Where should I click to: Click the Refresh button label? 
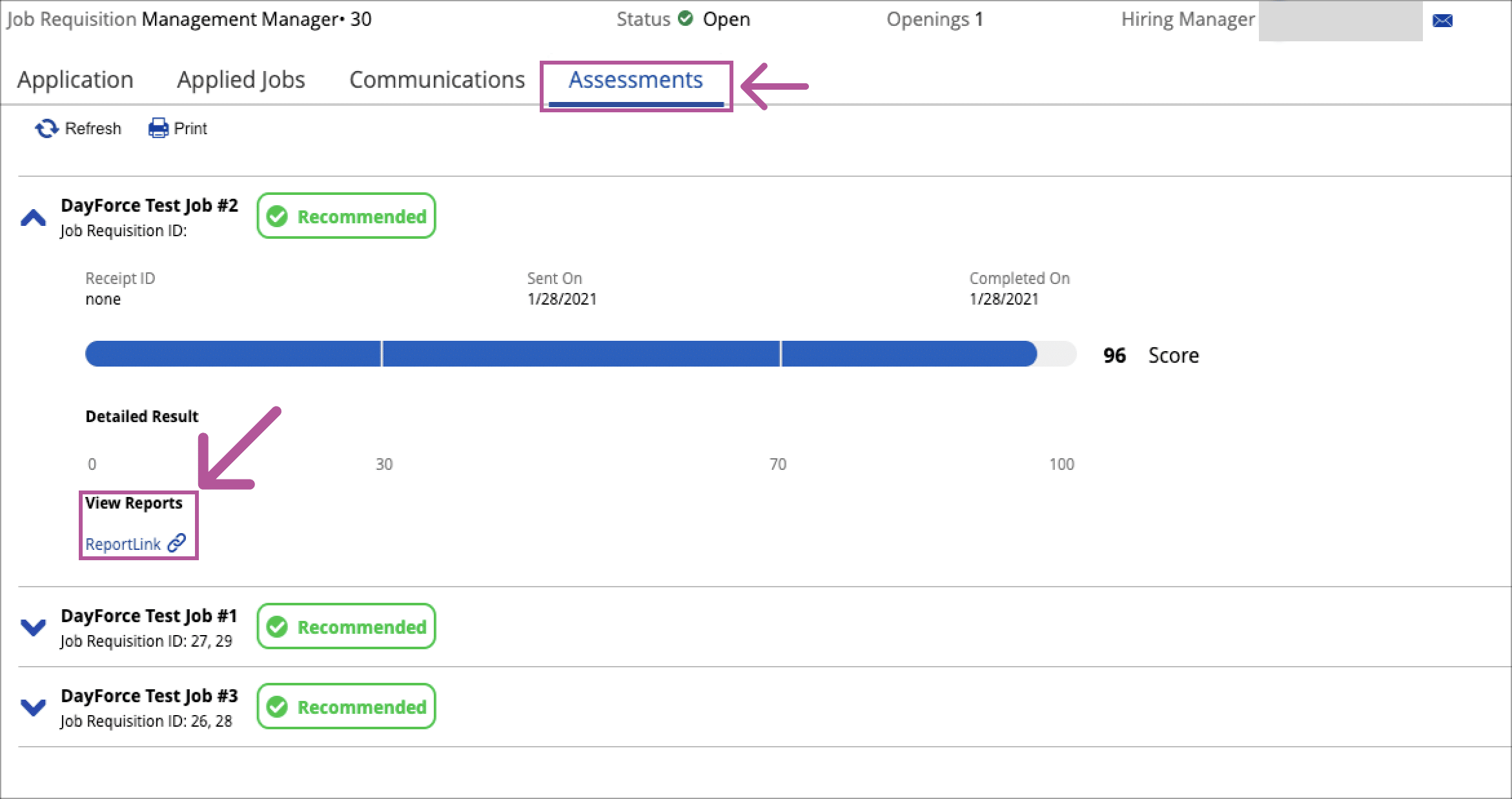coord(93,128)
